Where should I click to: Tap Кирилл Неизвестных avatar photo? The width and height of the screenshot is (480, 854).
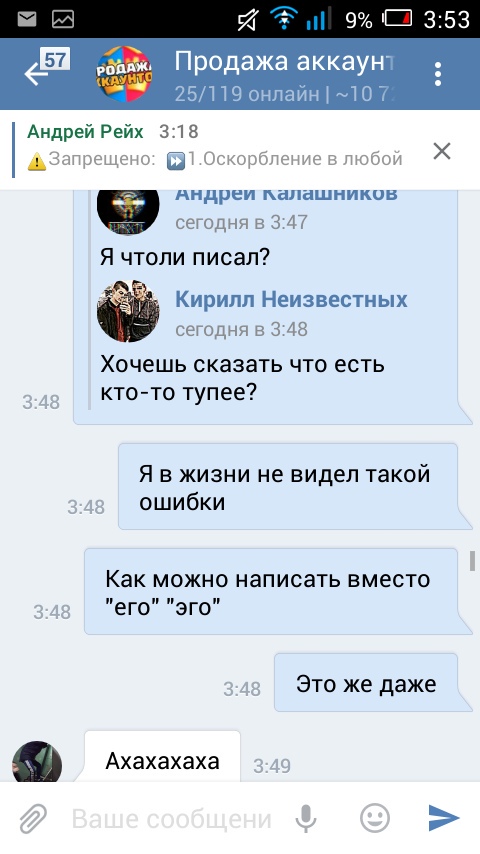tap(128, 312)
